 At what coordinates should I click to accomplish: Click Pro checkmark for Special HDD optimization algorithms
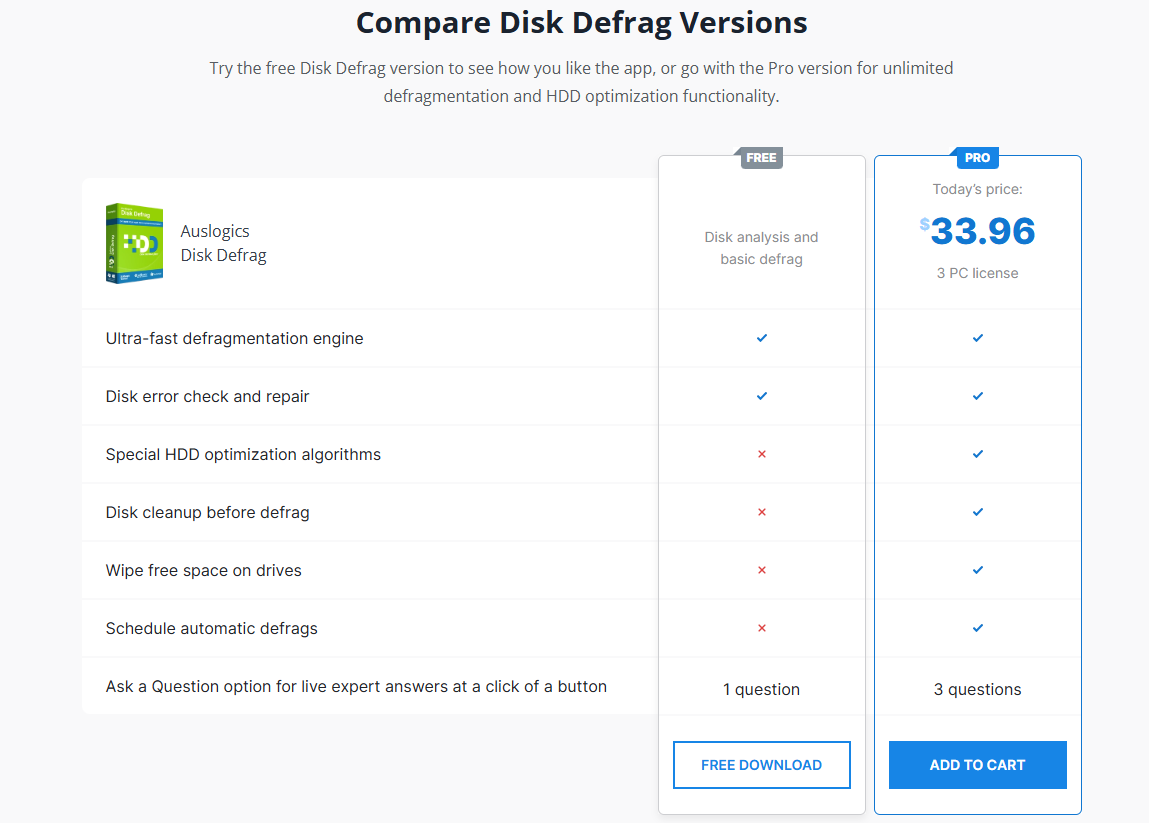[x=978, y=455]
